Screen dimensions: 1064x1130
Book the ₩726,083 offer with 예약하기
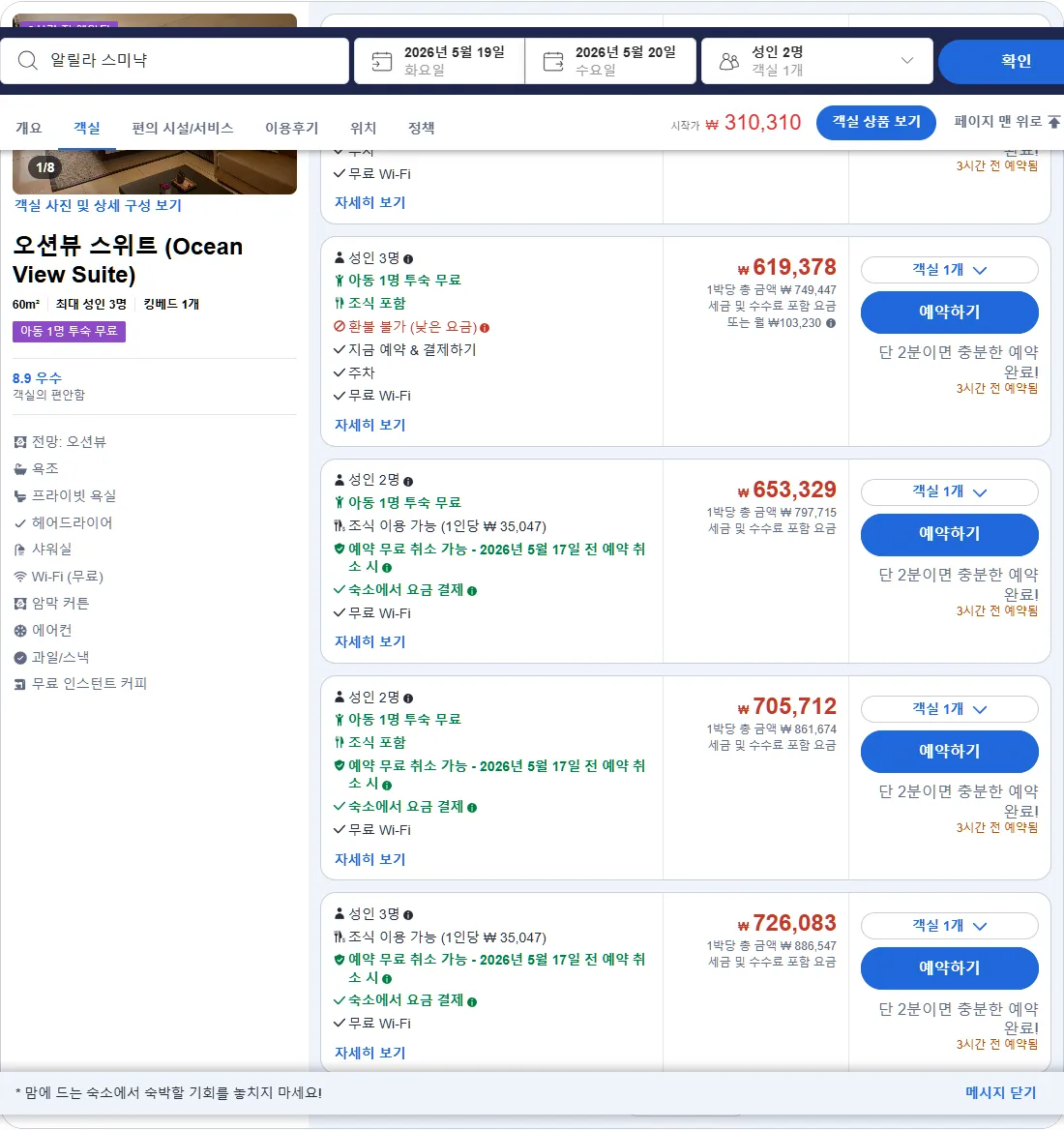950,967
